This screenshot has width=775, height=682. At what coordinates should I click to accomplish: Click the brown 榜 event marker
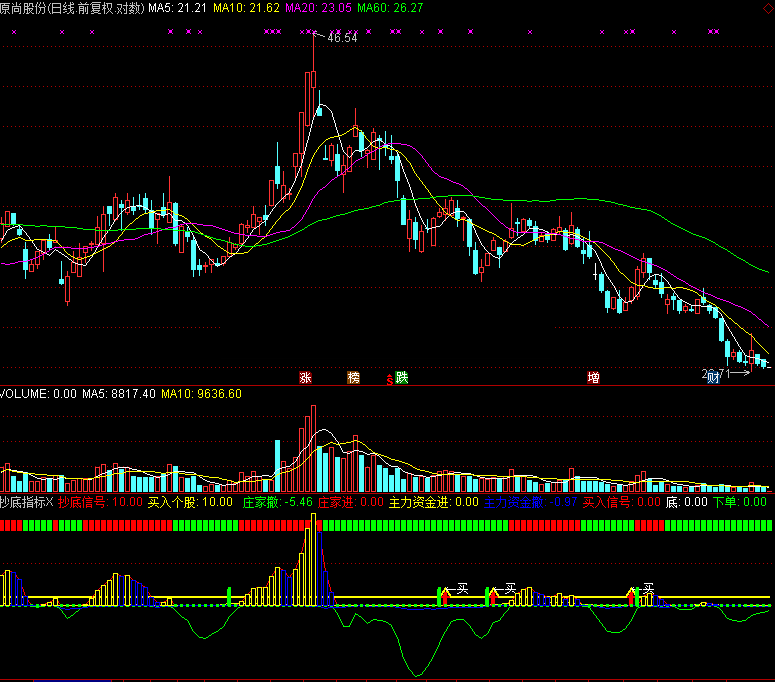pos(353,378)
